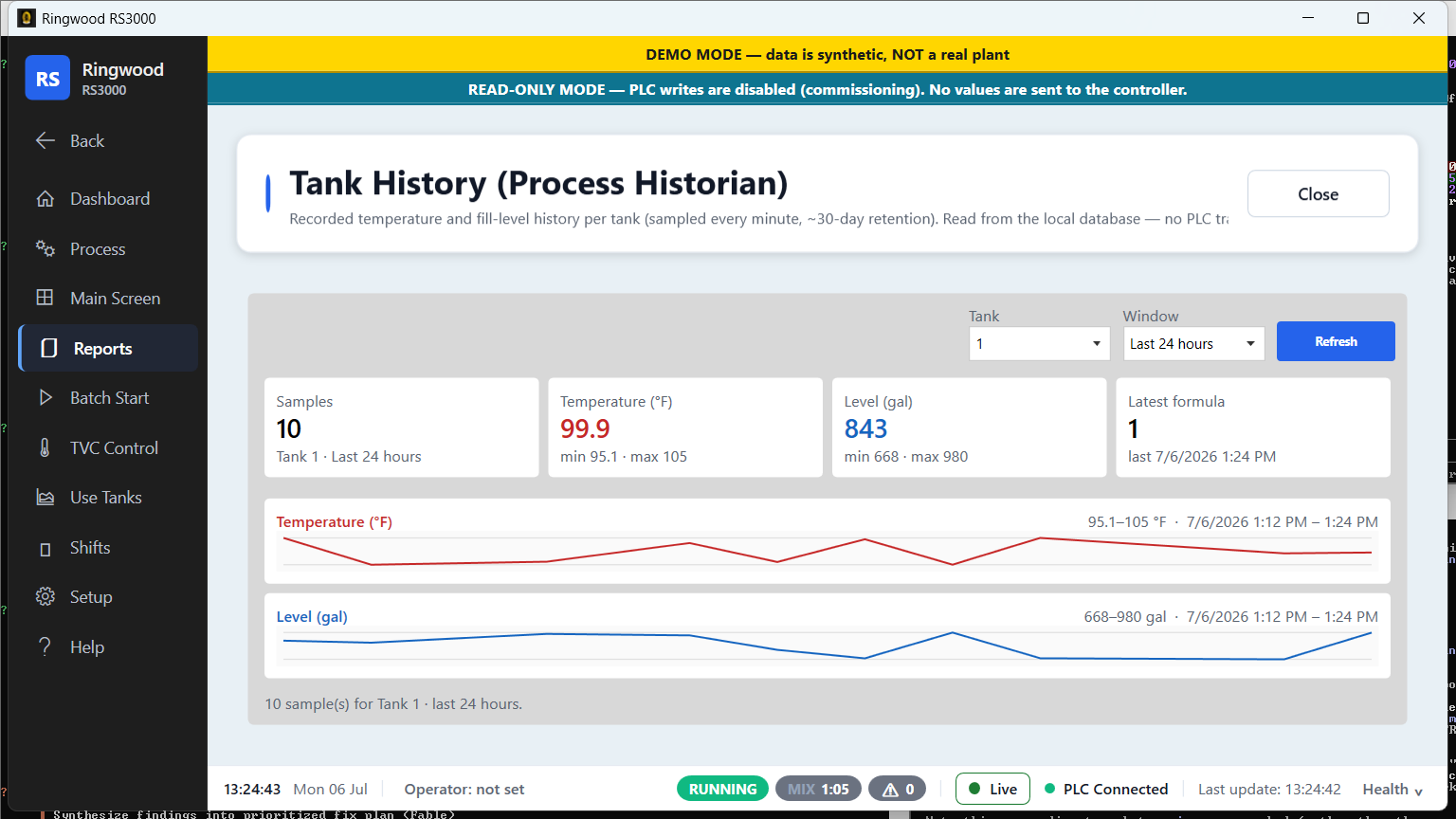
Task: Refresh the tank history data
Action: (x=1336, y=341)
